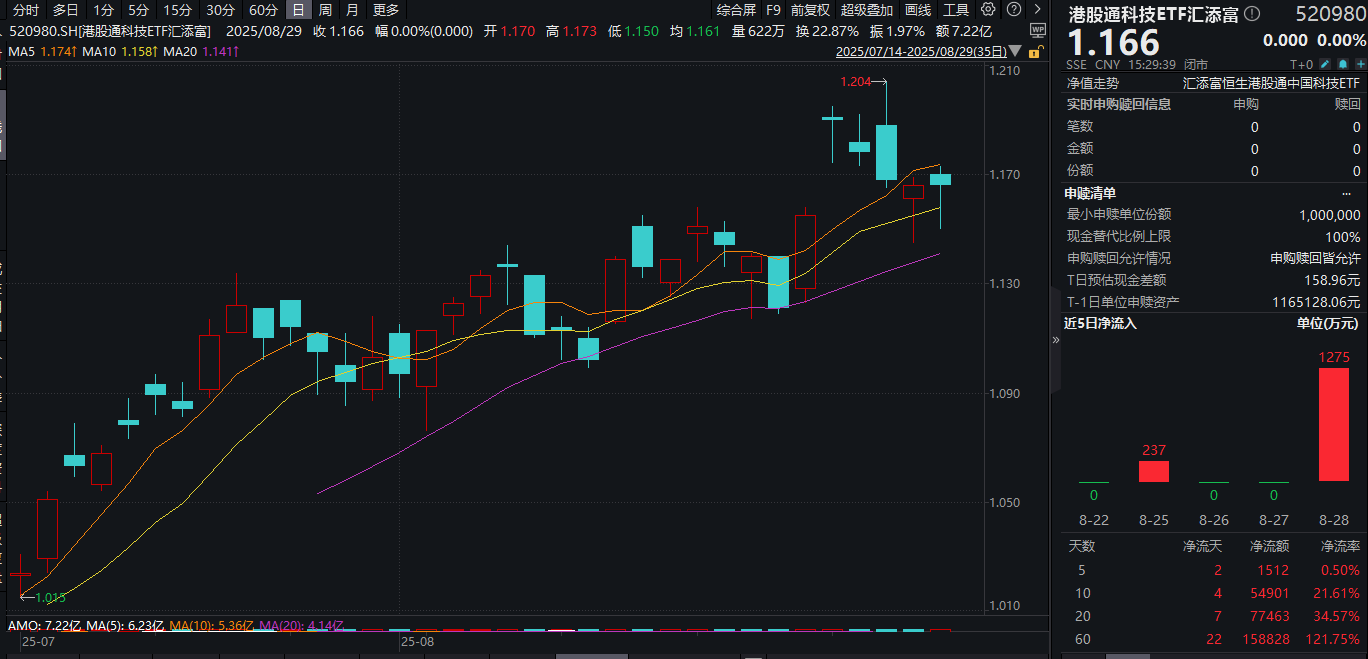Viewport: 1368px width, 659px height.
Task: Toggle the orange date range lock
Action: click(x=1037, y=50)
